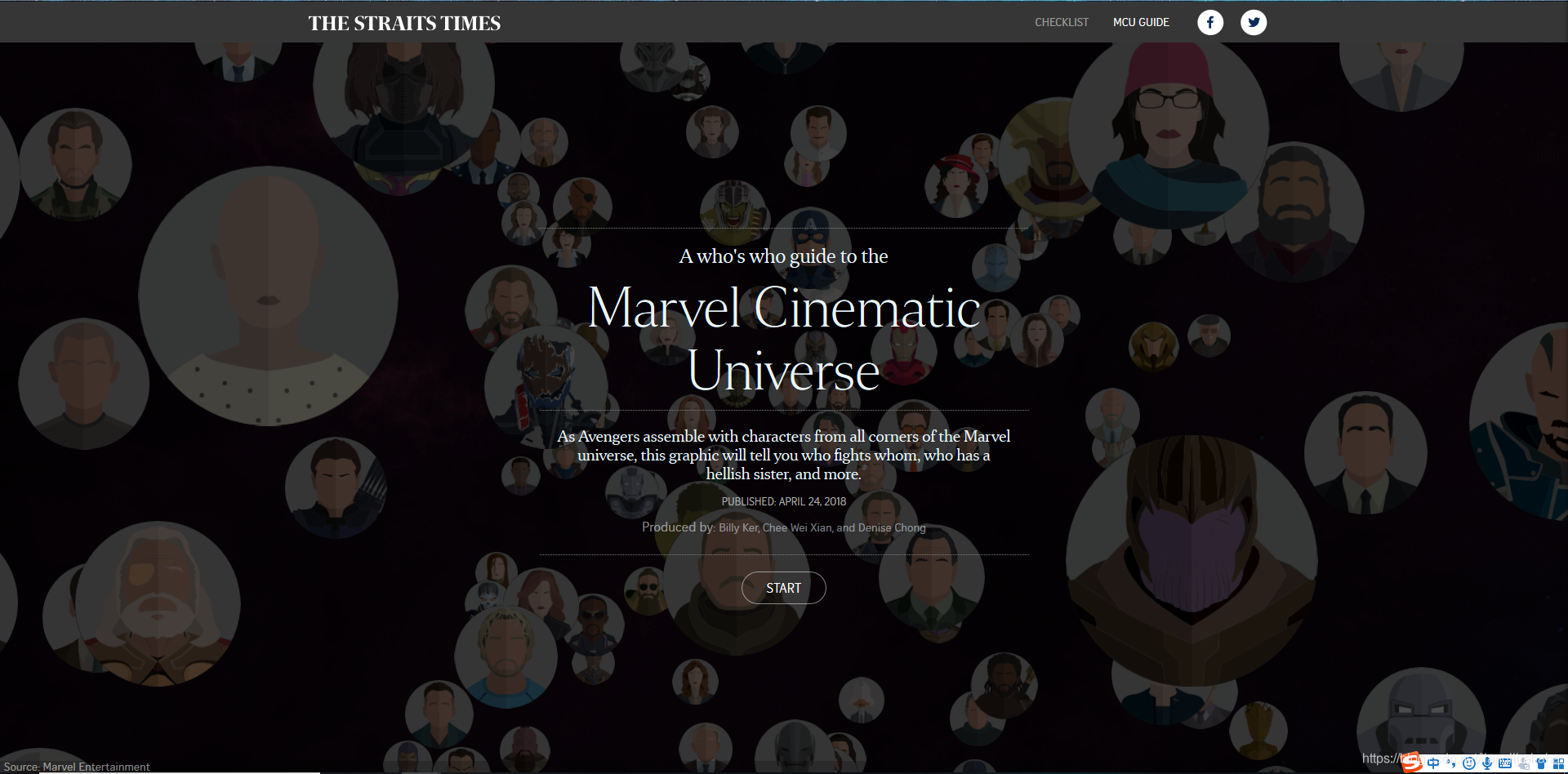
Task: Activate IME voice input microphone
Action: (1487, 763)
